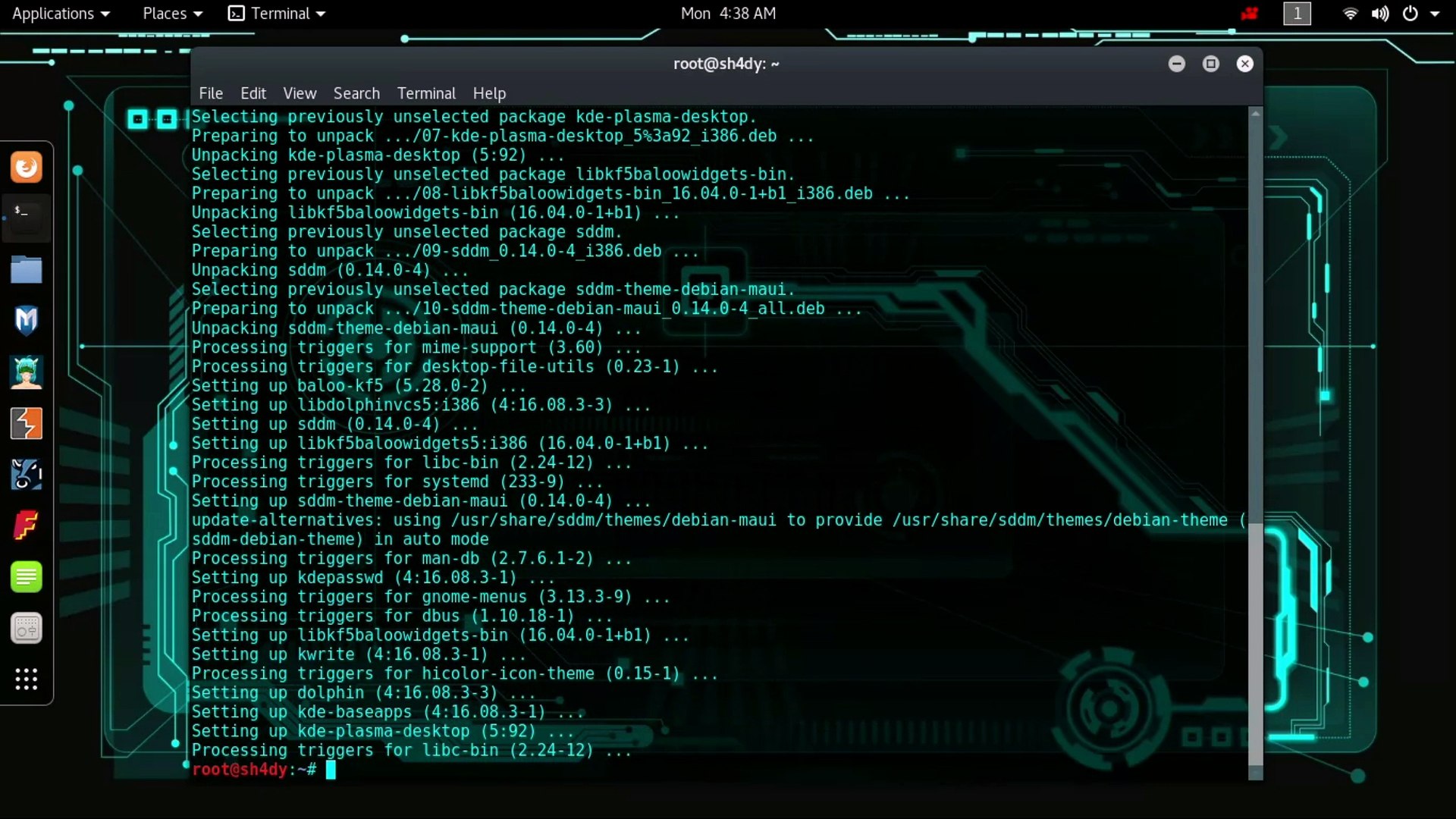Viewport: 1456px width, 819px height.
Task: Open green notes app icon
Action: [x=27, y=577]
